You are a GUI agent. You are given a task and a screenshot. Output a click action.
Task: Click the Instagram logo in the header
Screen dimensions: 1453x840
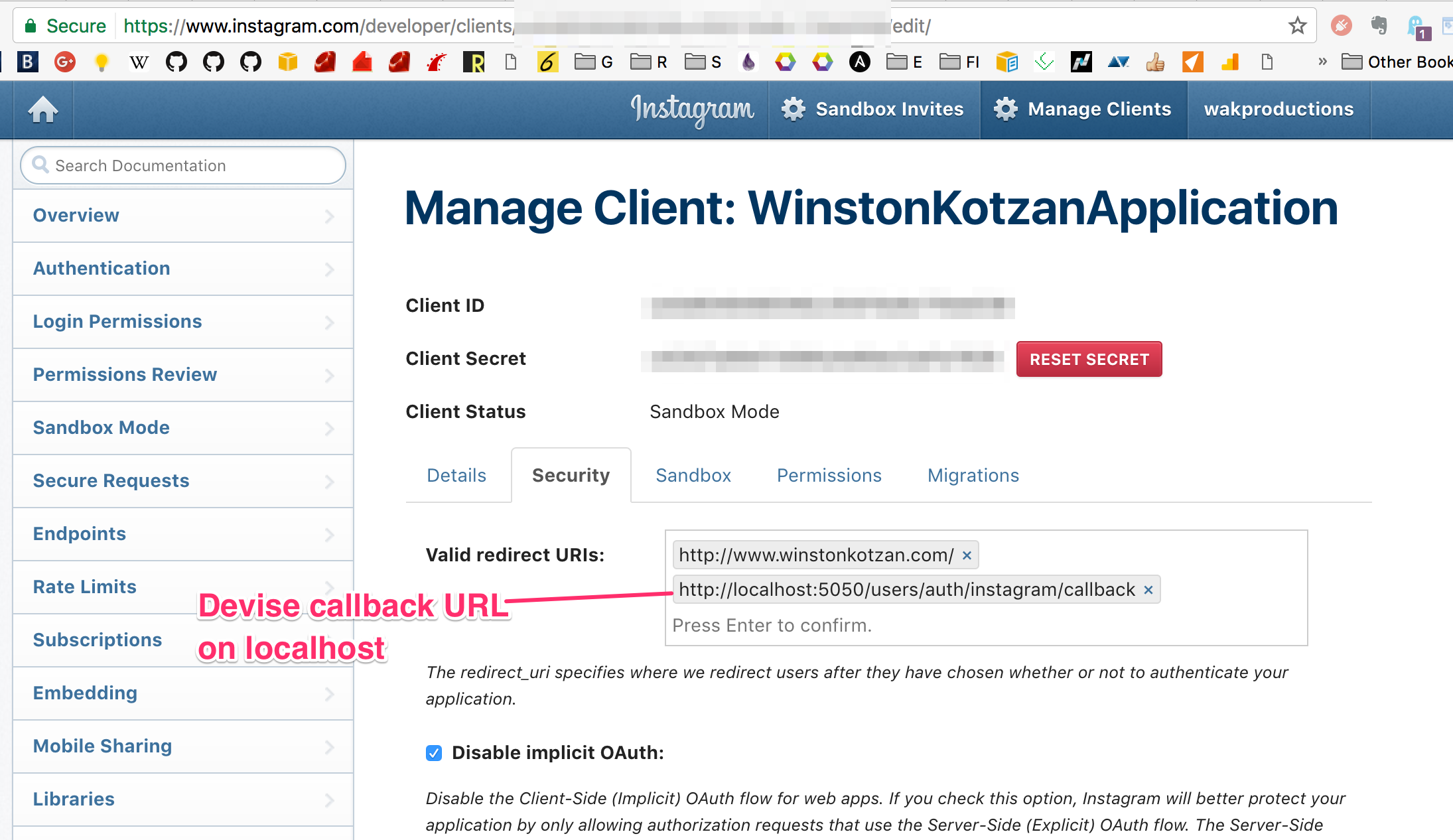692,110
